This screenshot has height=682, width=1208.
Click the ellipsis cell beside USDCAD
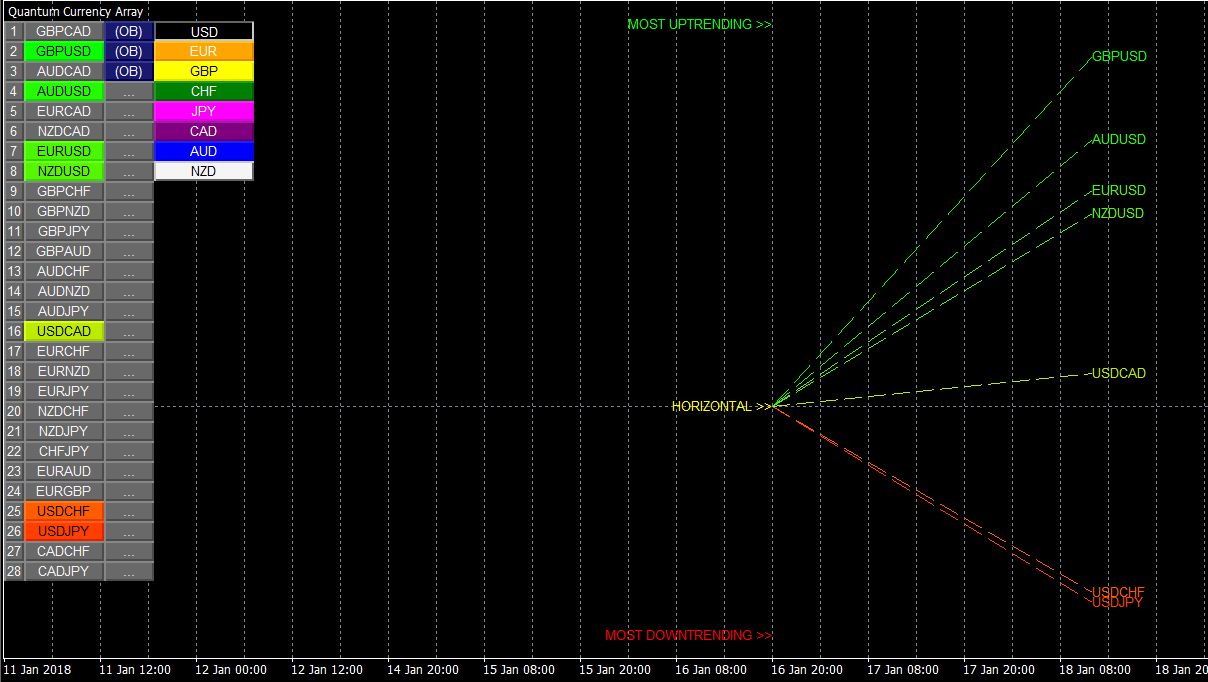point(129,331)
